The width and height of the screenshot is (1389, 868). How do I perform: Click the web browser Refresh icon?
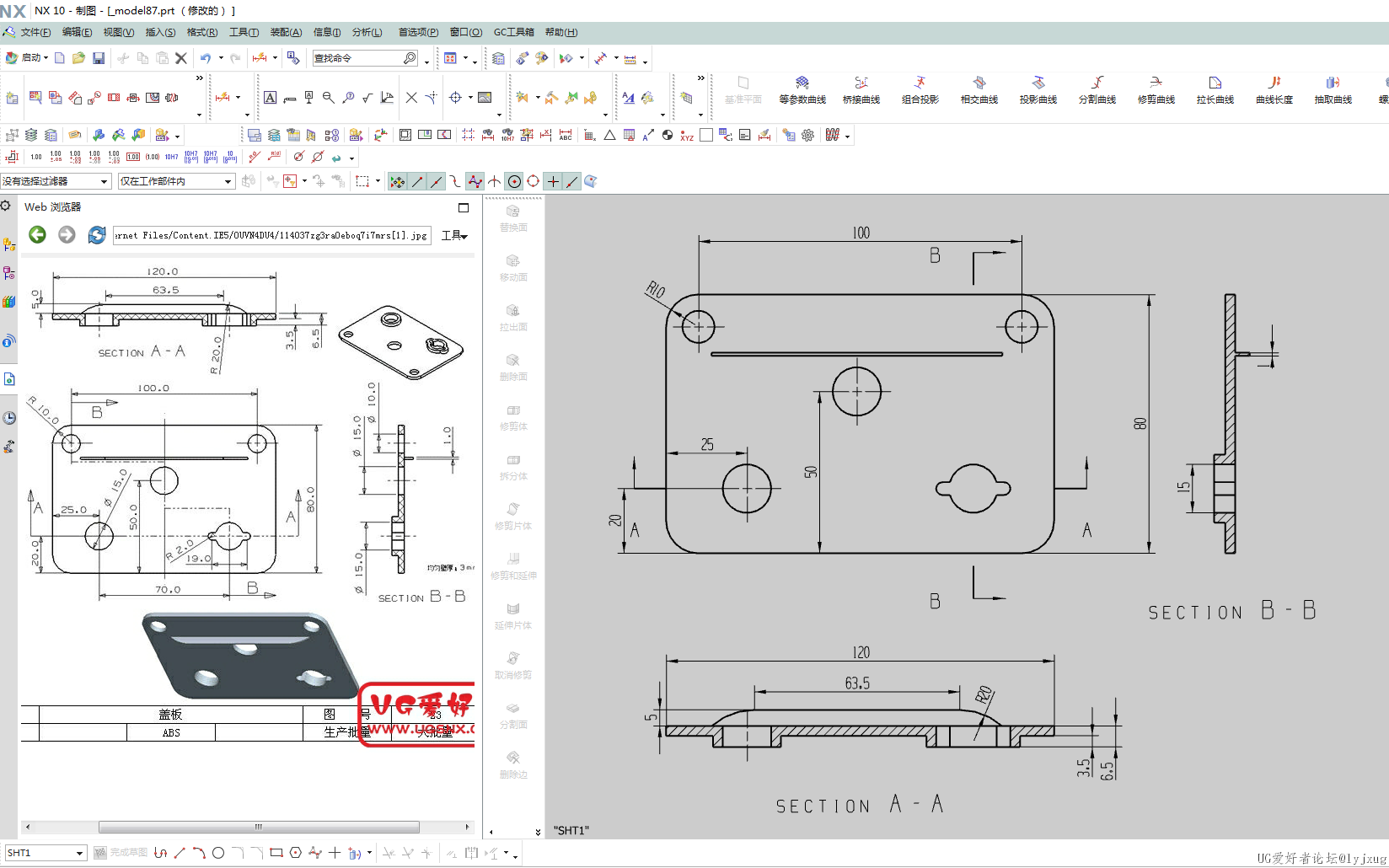(x=97, y=235)
